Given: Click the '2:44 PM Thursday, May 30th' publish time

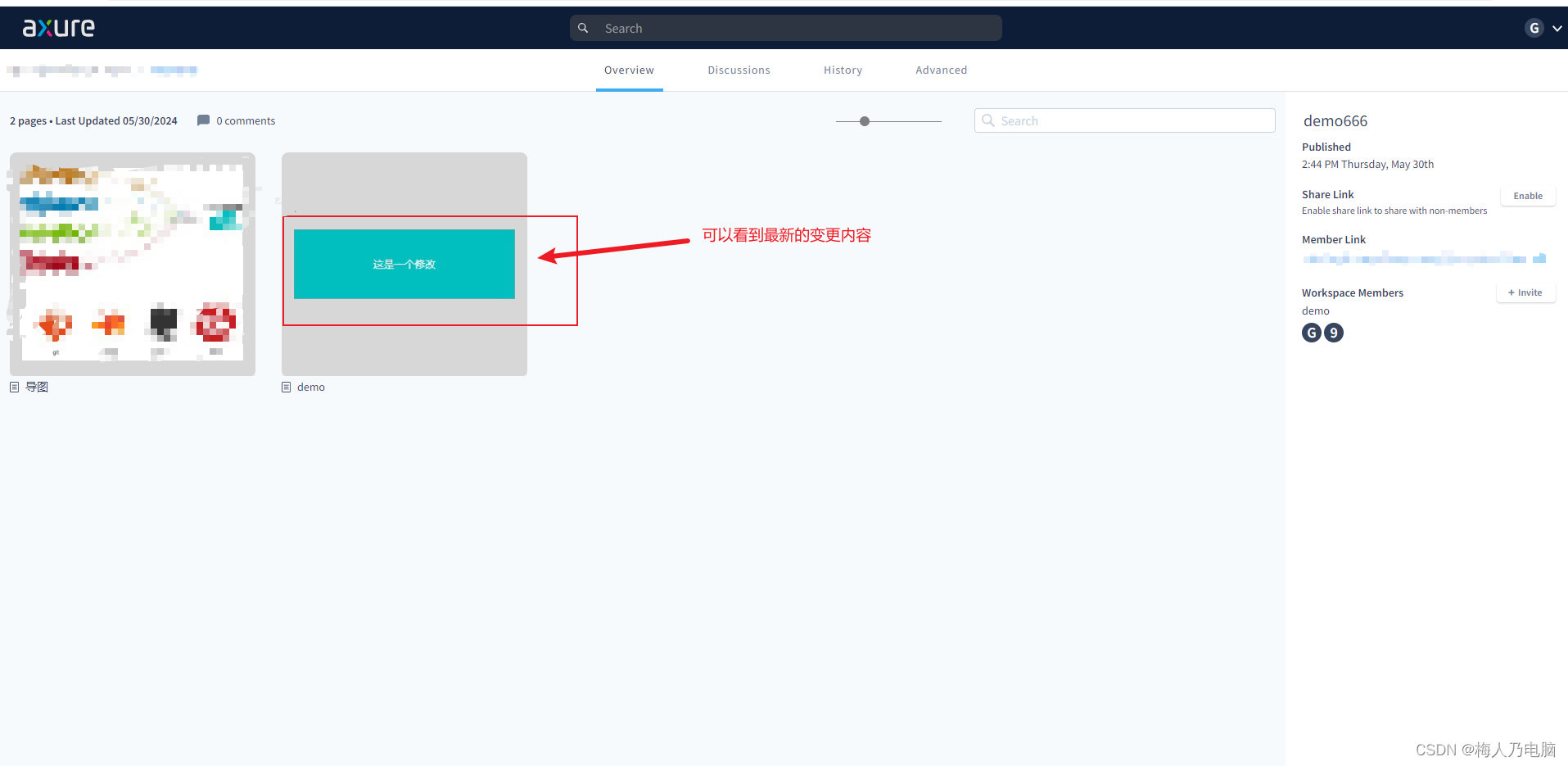Looking at the screenshot, I should coord(1367,164).
